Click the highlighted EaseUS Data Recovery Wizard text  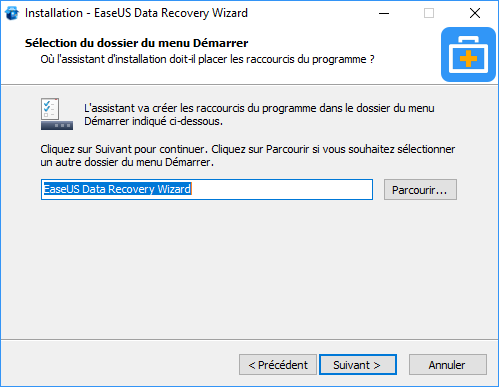pos(117,189)
